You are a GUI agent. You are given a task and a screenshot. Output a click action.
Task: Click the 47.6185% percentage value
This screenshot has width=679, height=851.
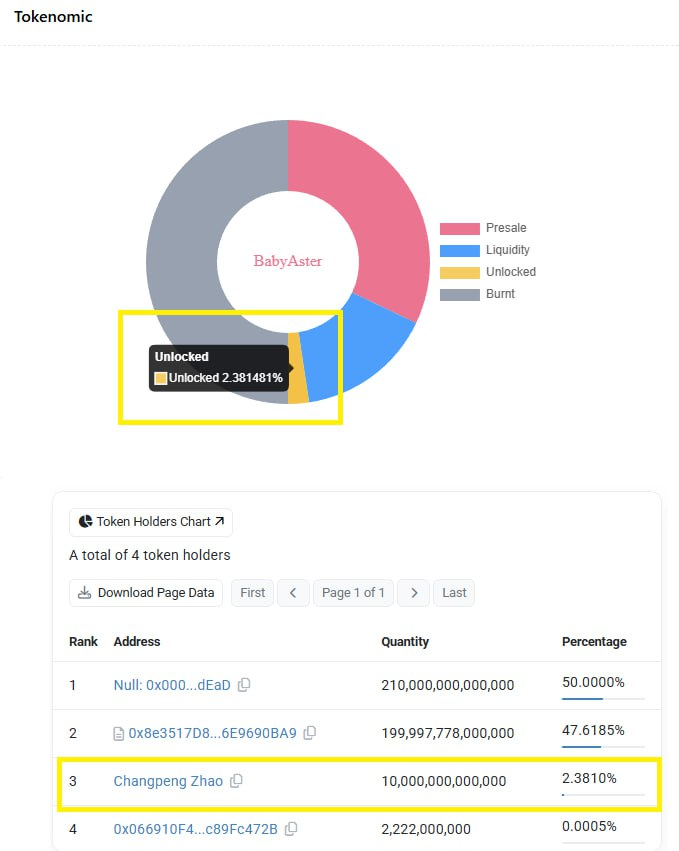(593, 730)
